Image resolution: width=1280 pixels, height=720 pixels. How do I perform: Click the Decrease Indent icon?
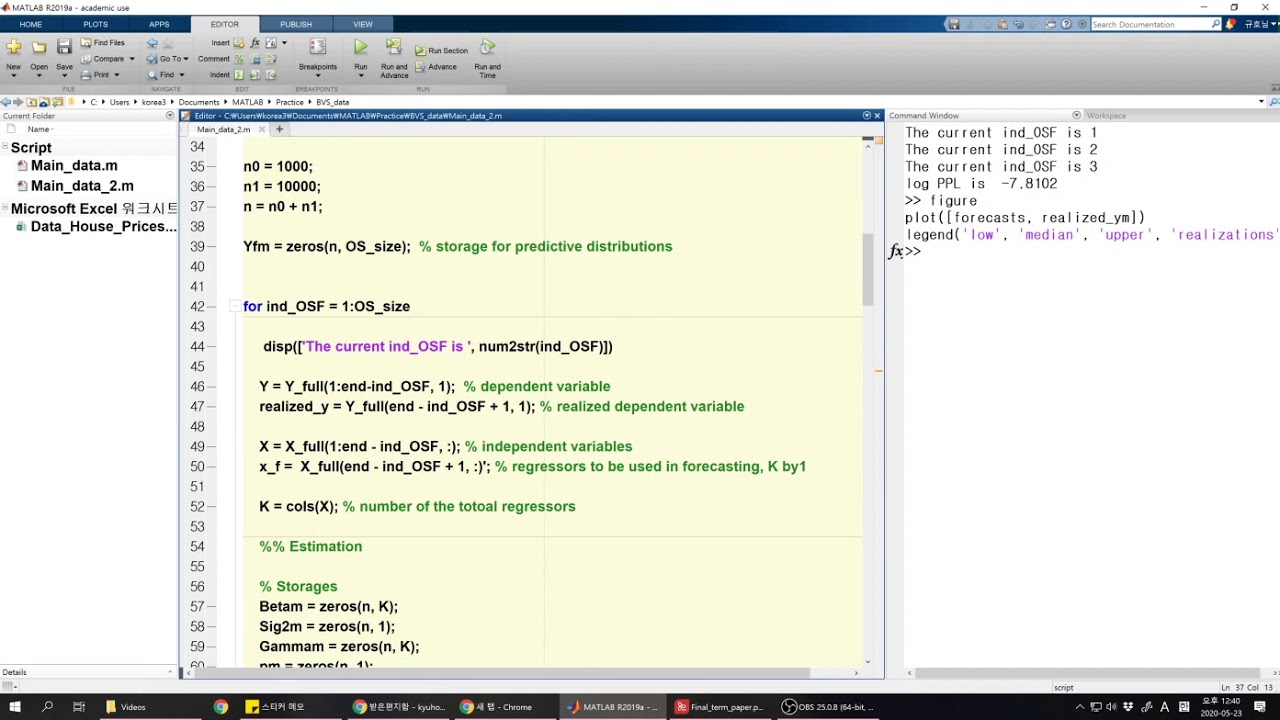point(271,75)
